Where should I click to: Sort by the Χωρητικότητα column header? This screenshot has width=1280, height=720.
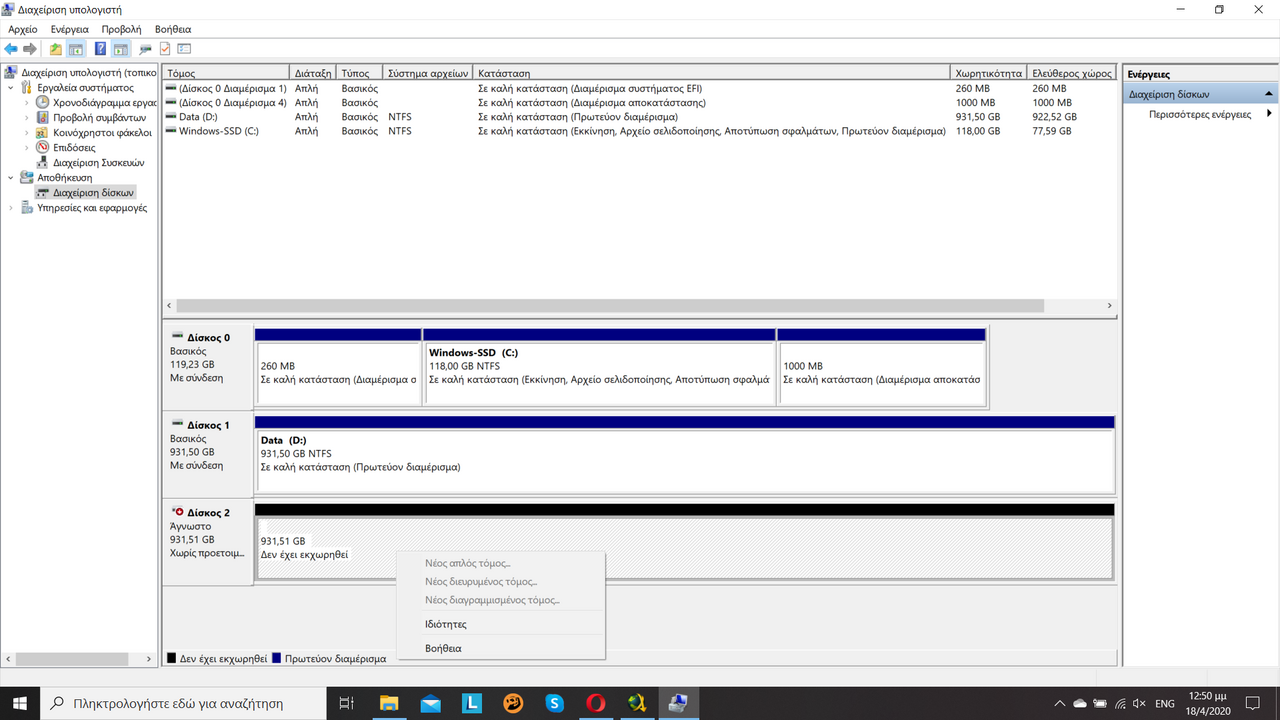coord(988,73)
